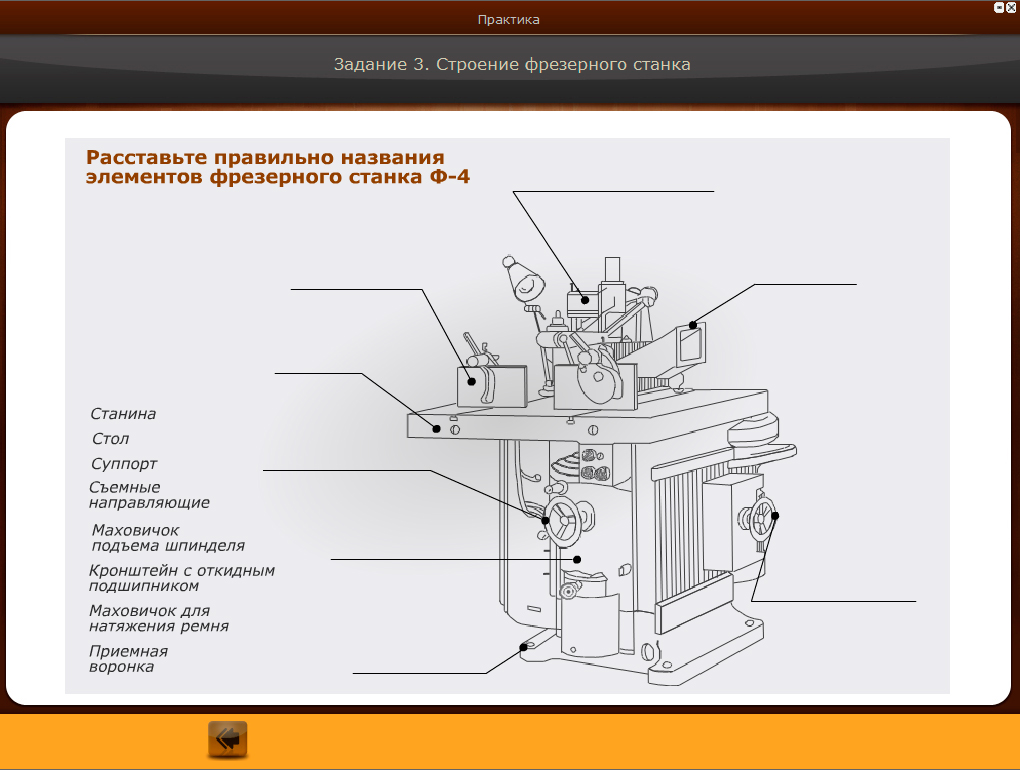This screenshot has height=770, width=1020.
Task: Click marker dot on the table edge
Action: 436,427
